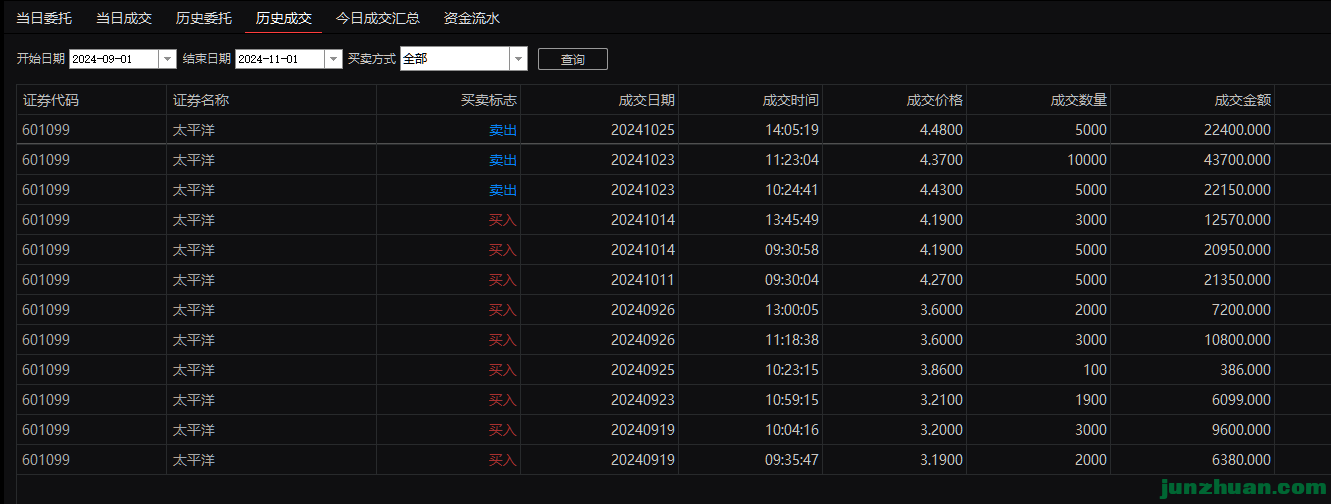Screen dimensions: 1331x504
Task: Select the trade time 11:18:38
Action: coord(792,340)
